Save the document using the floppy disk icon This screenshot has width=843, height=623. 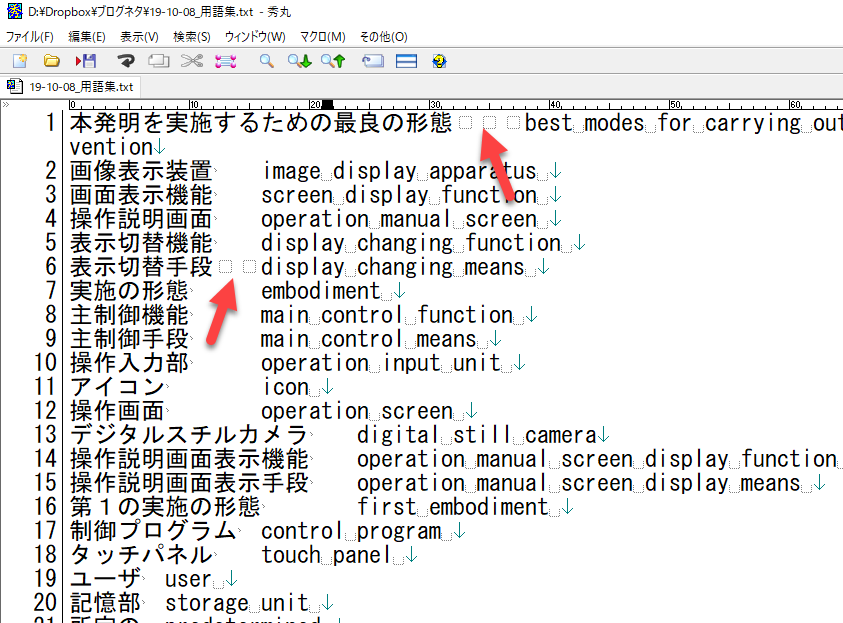[86, 61]
